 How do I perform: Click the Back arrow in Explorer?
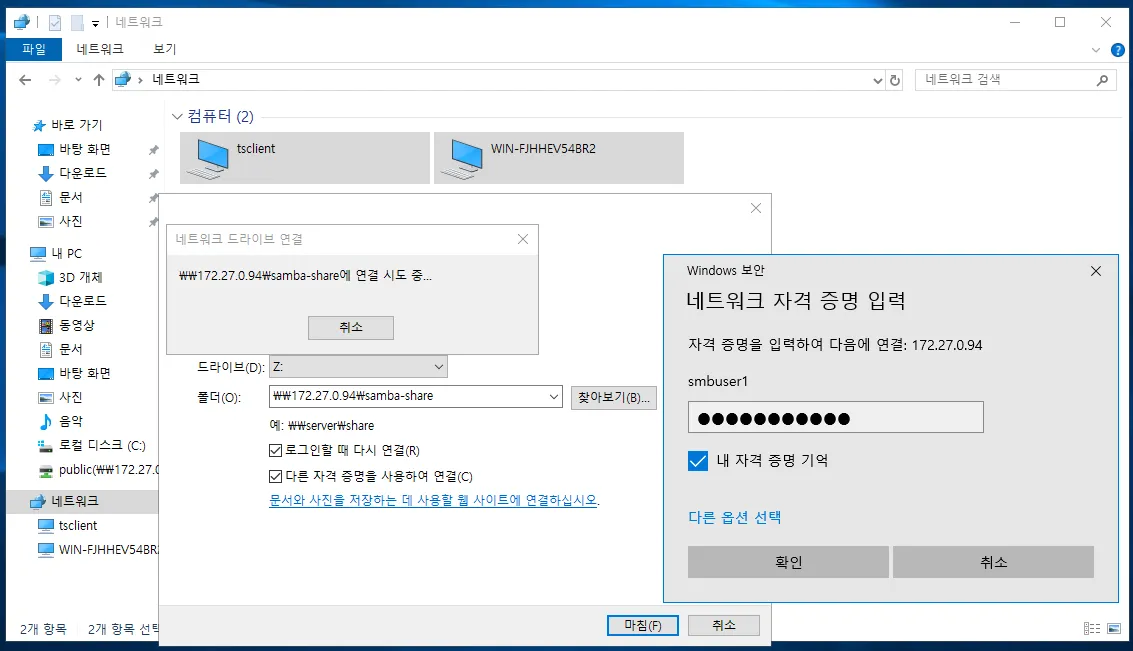(x=25, y=80)
